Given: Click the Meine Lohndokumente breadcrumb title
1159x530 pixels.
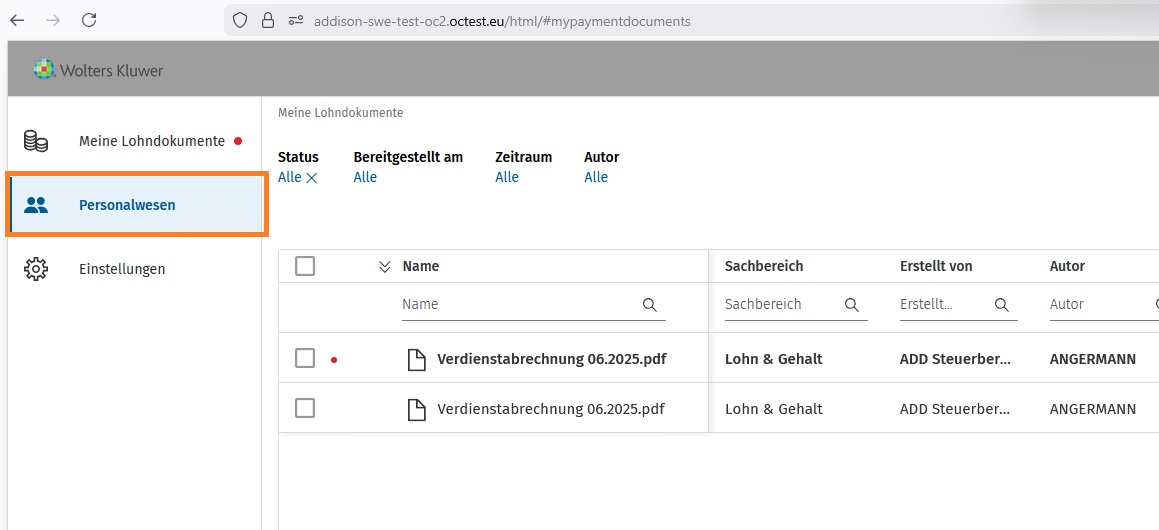Looking at the screenshot, I should click(x=341, y=113).
